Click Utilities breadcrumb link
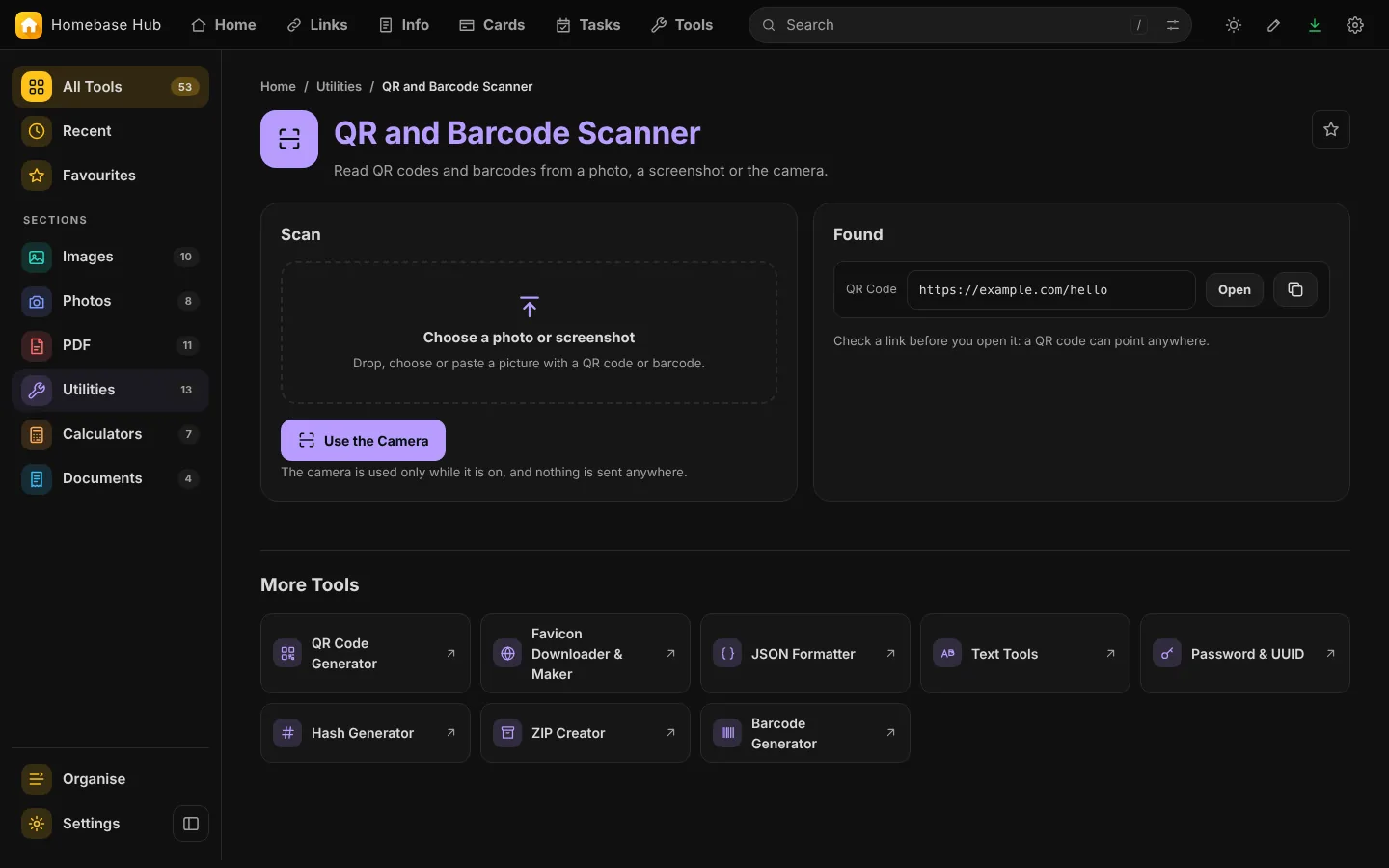 [339, 86]
